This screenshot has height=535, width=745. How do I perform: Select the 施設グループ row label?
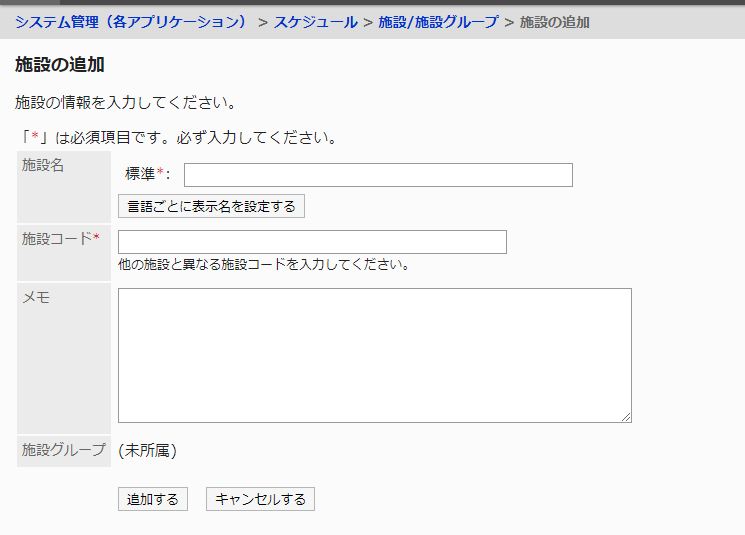click(63, 450)
